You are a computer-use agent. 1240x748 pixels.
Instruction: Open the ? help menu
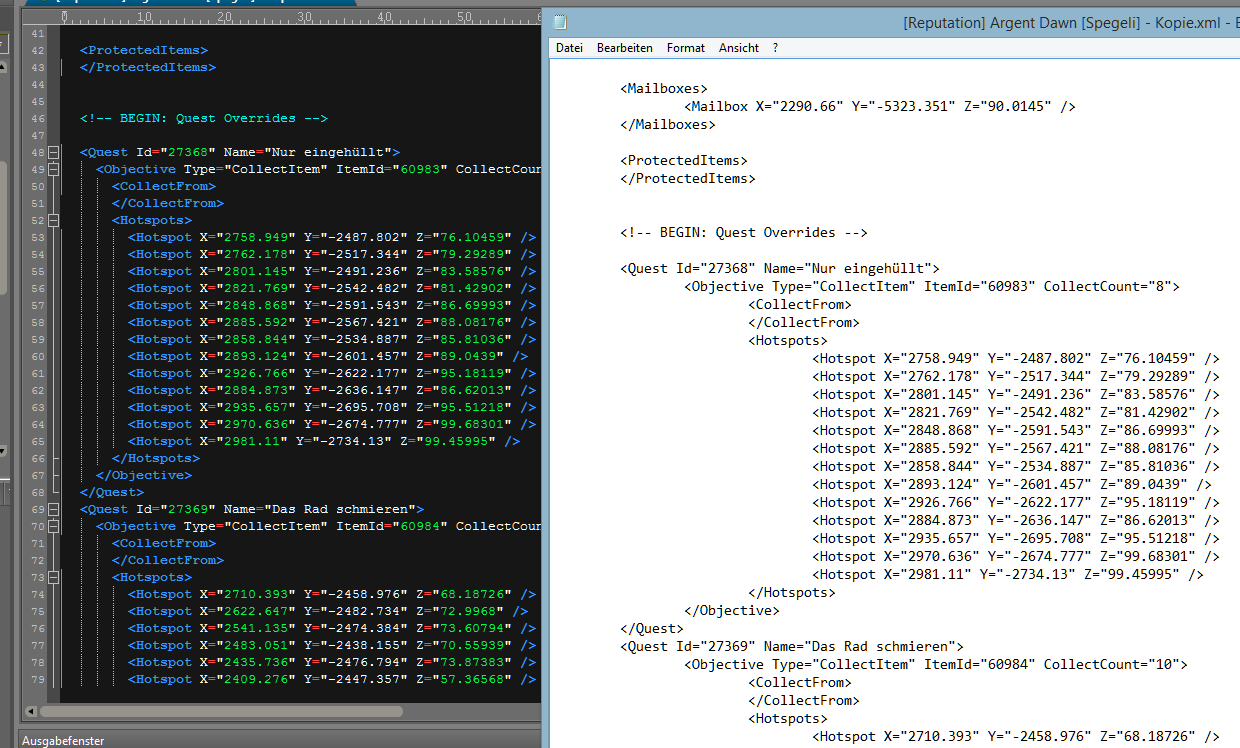click(x=775, y=48)
